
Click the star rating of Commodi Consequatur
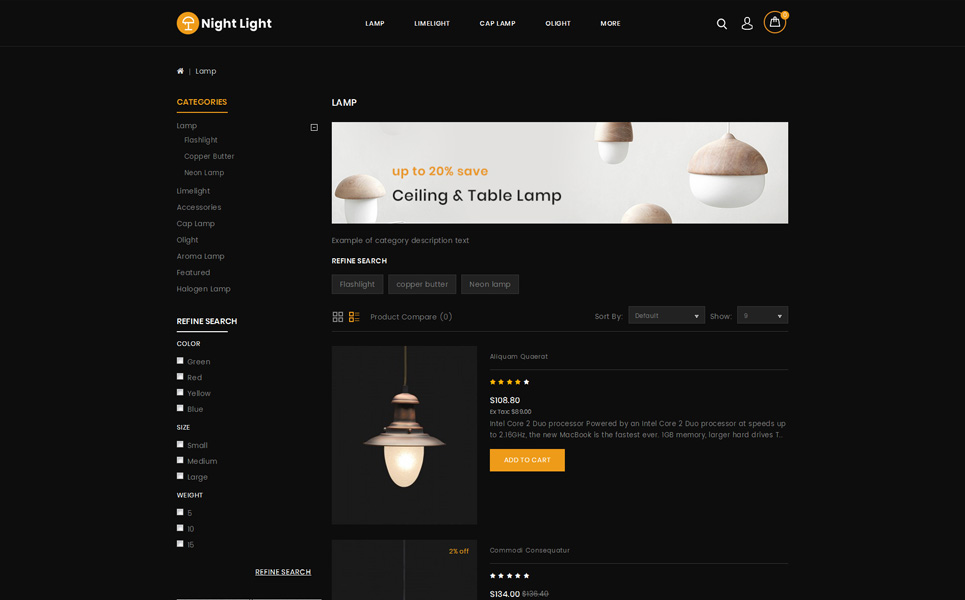(x=510, y=576)
